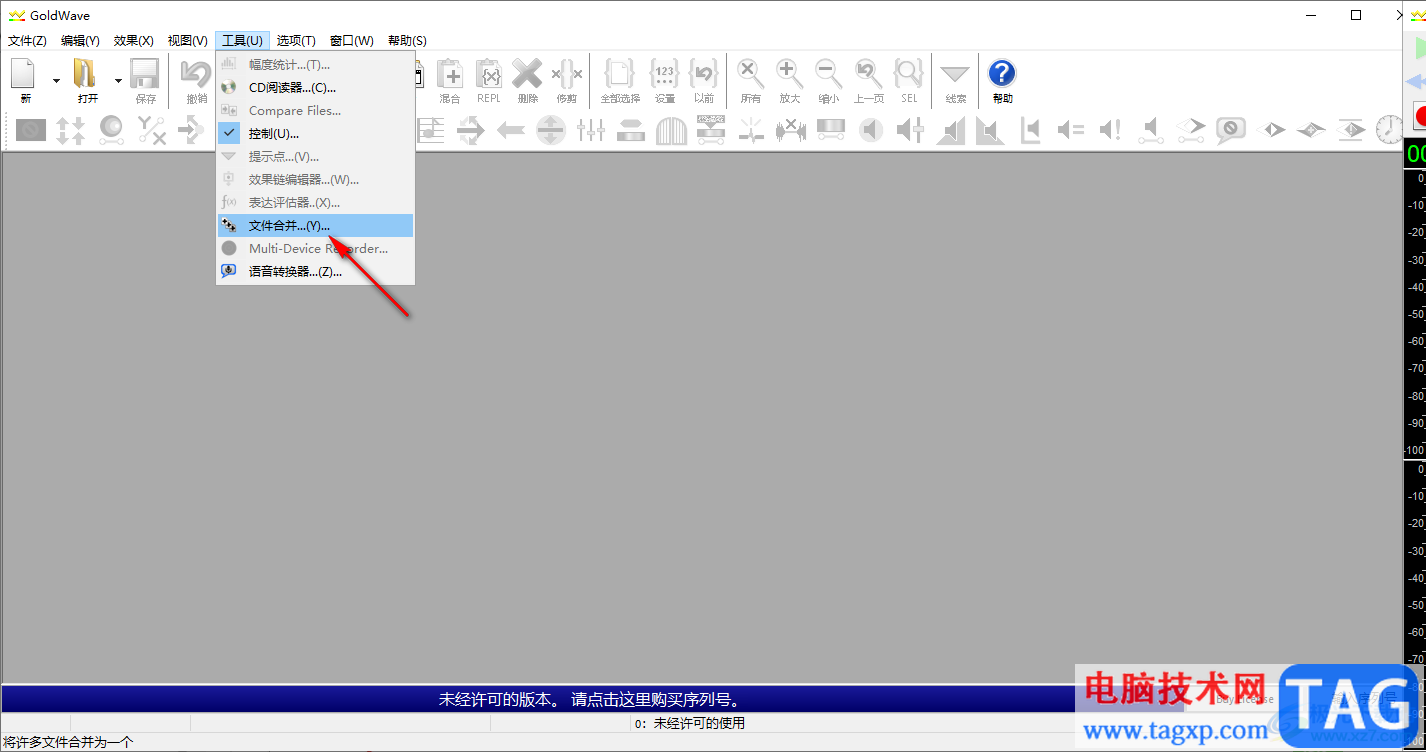Expand the dropdown arrow beside 打开

(118, 81)
